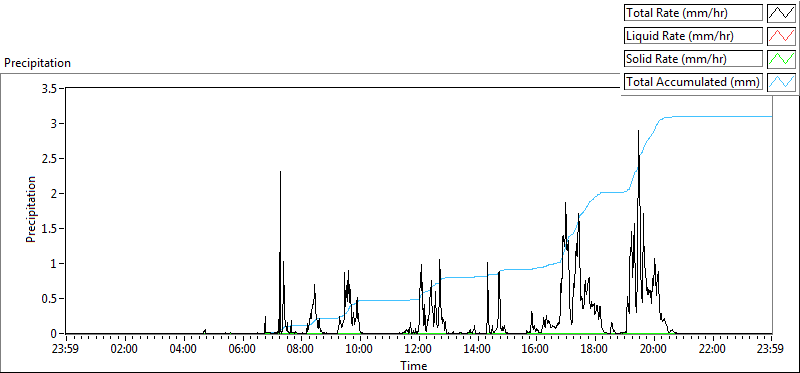Click the 22:00 X-axis time label
Viewport: 800px width, 373px height.
pyautogui.click(x=713, y=350)
